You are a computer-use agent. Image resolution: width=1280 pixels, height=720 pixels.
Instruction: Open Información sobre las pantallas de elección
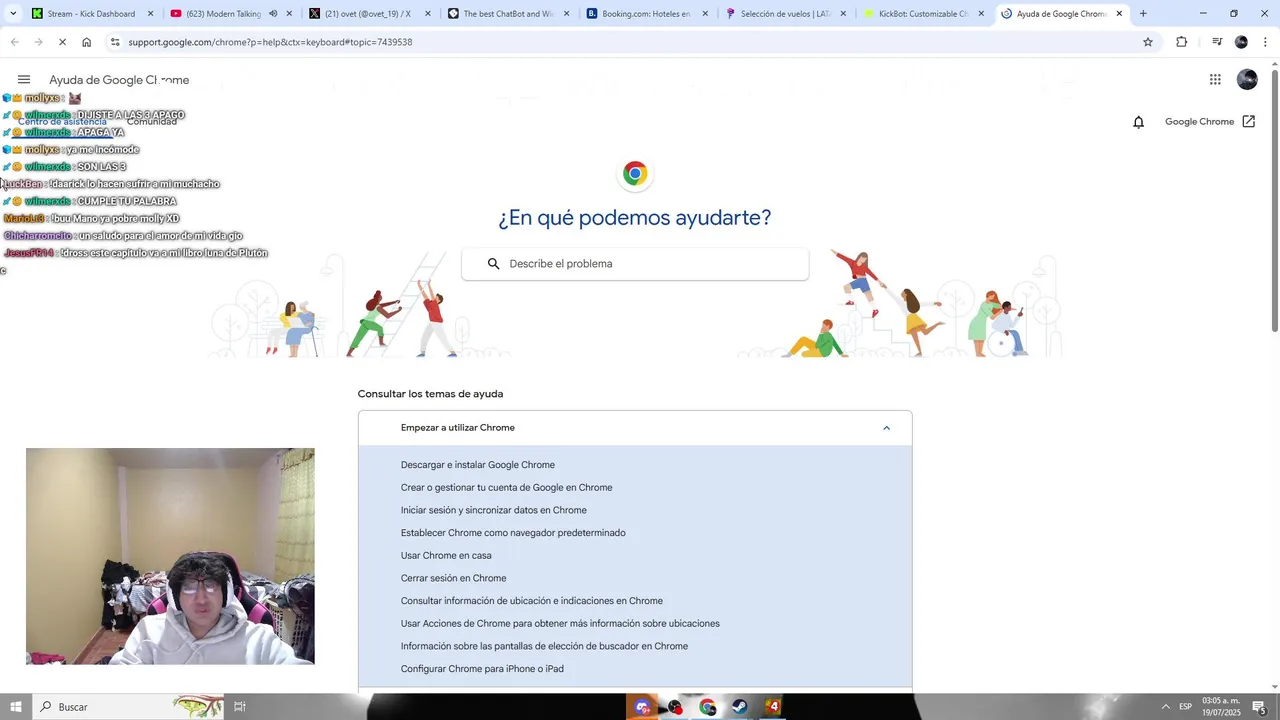click(x=544, y=646)
